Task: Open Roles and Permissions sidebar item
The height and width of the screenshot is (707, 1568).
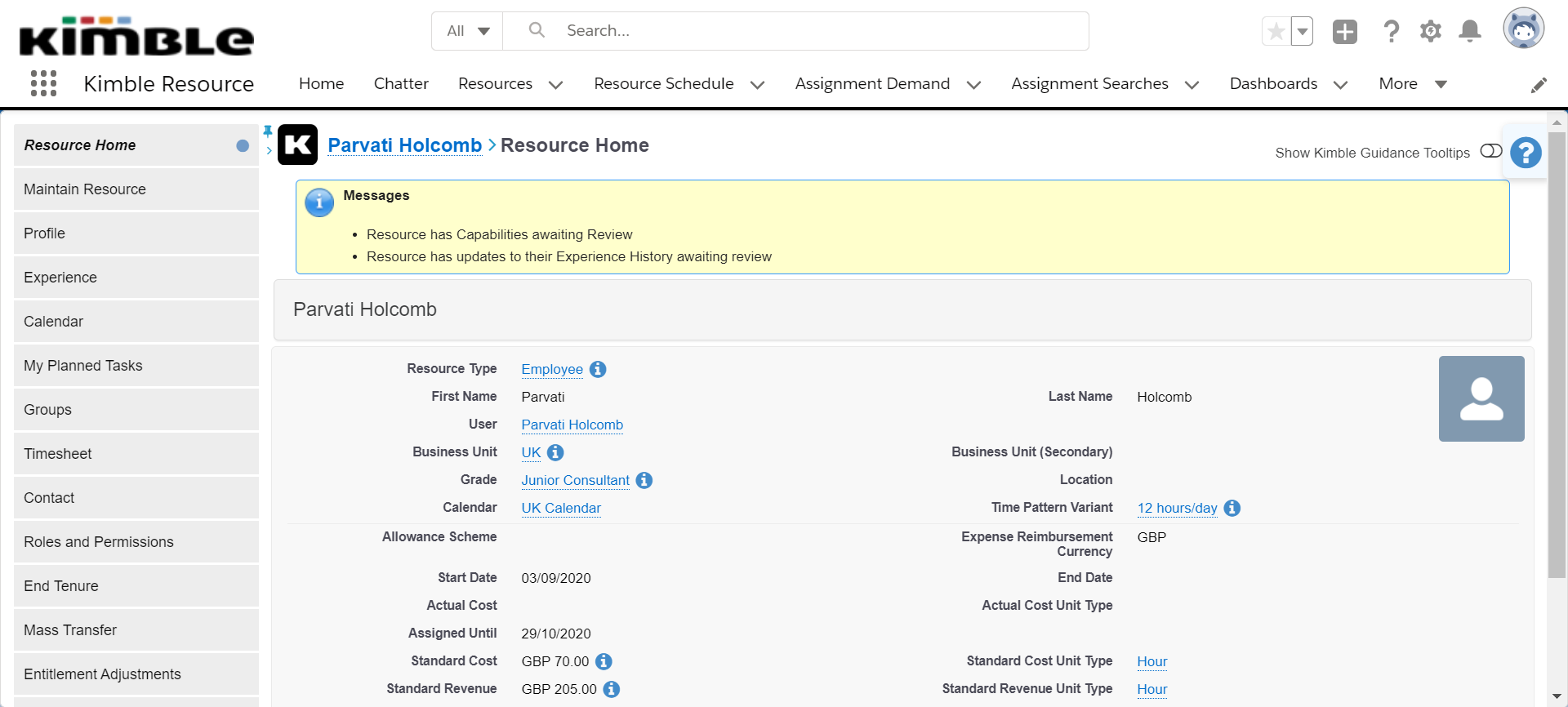Action: pos(136,542)
